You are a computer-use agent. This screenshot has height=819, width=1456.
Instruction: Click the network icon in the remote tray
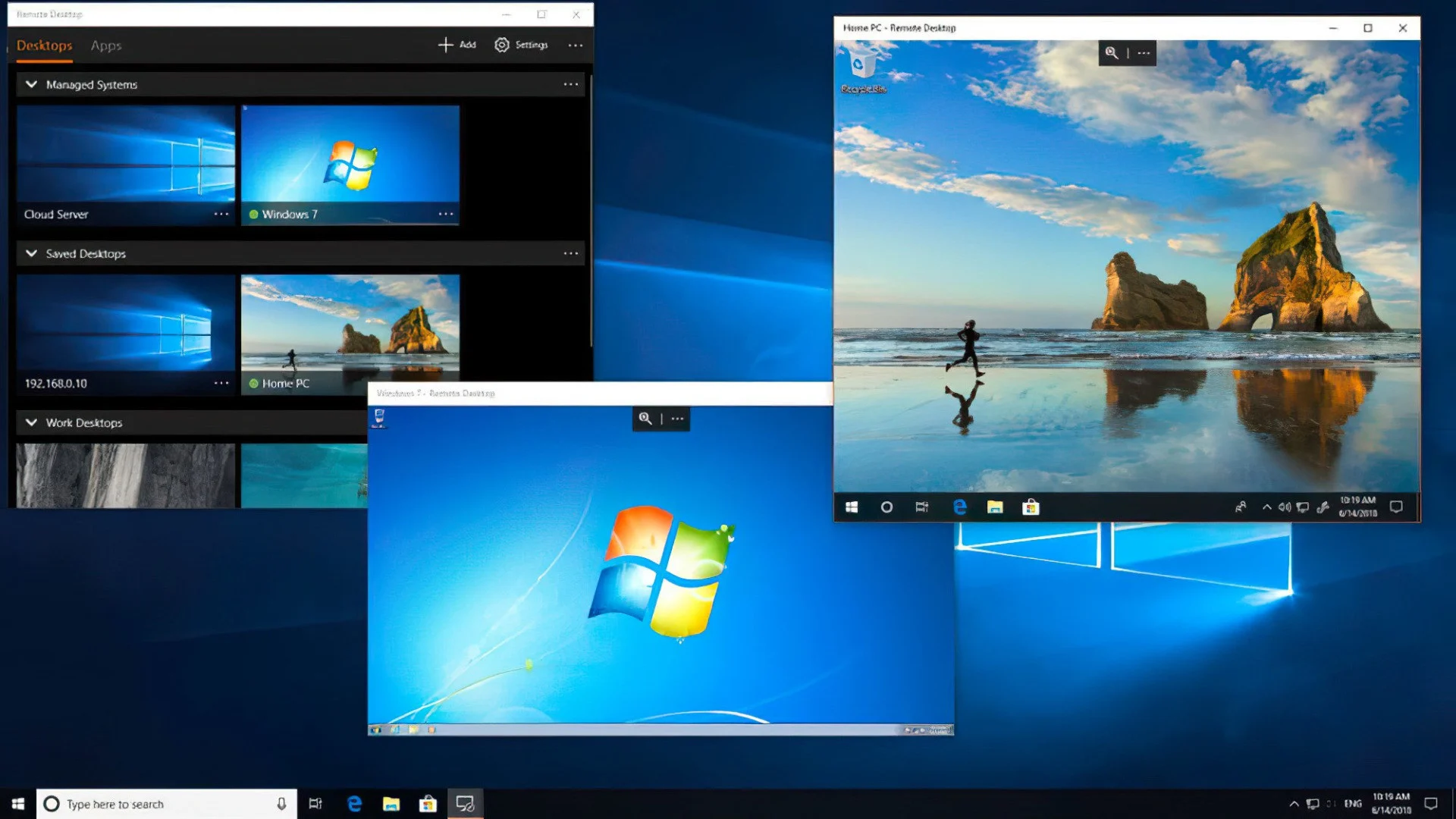click(1302, 507)
